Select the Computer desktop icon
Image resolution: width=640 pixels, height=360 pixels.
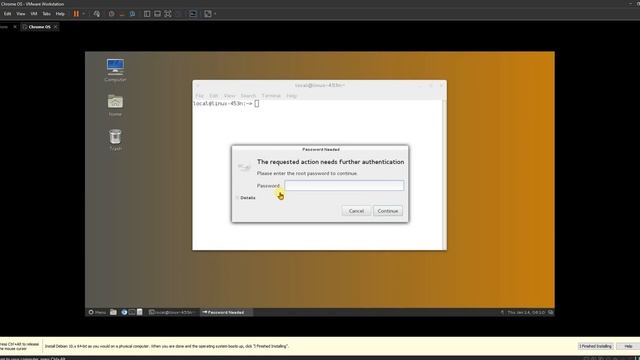116,70
